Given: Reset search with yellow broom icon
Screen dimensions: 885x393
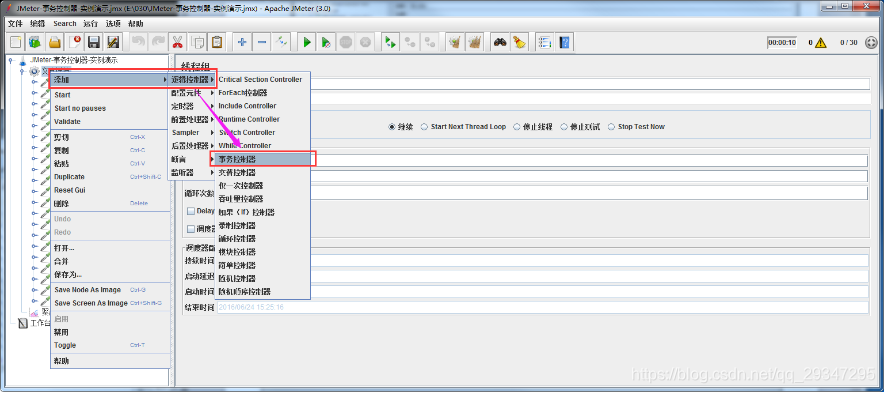Looking at the screenshot, I should click(519, 42).
